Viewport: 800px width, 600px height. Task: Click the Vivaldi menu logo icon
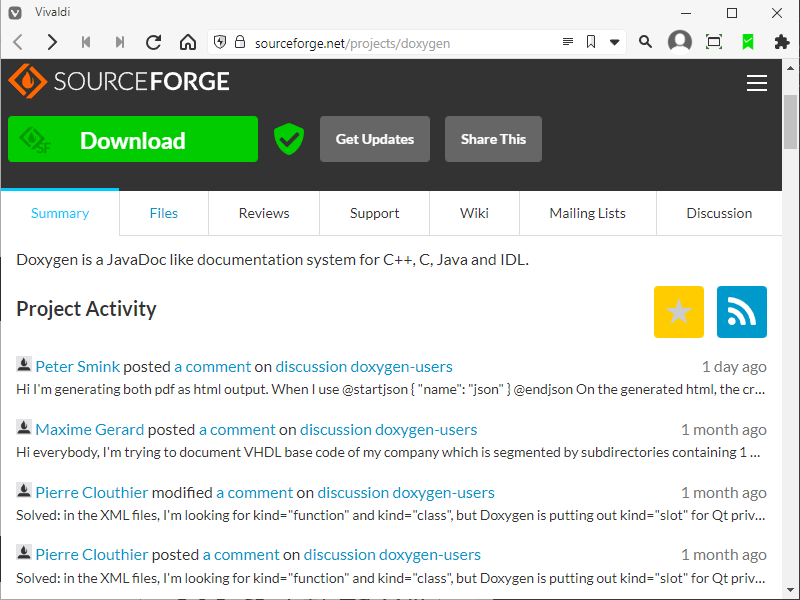pyautogui.click(x=15, y=13)
